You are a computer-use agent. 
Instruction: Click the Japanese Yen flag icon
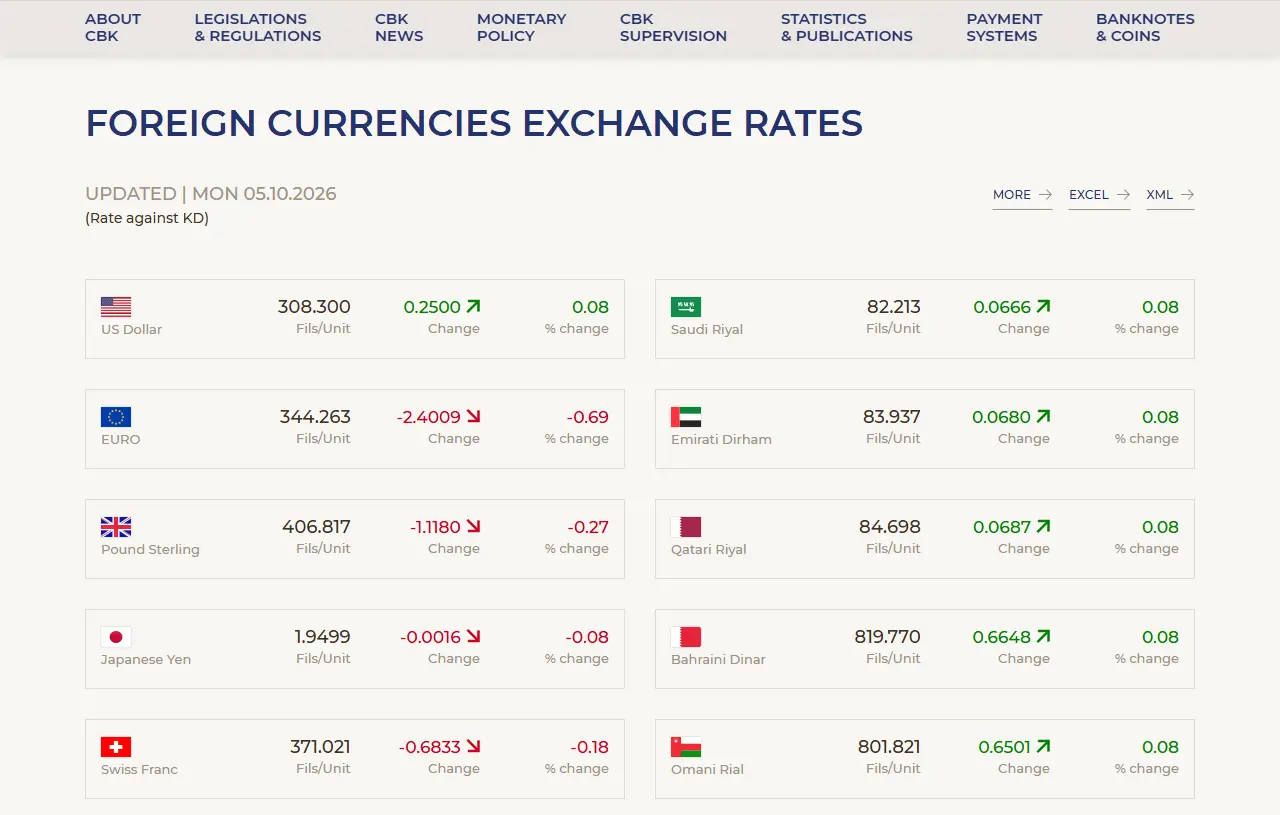[x=116, y=637]
